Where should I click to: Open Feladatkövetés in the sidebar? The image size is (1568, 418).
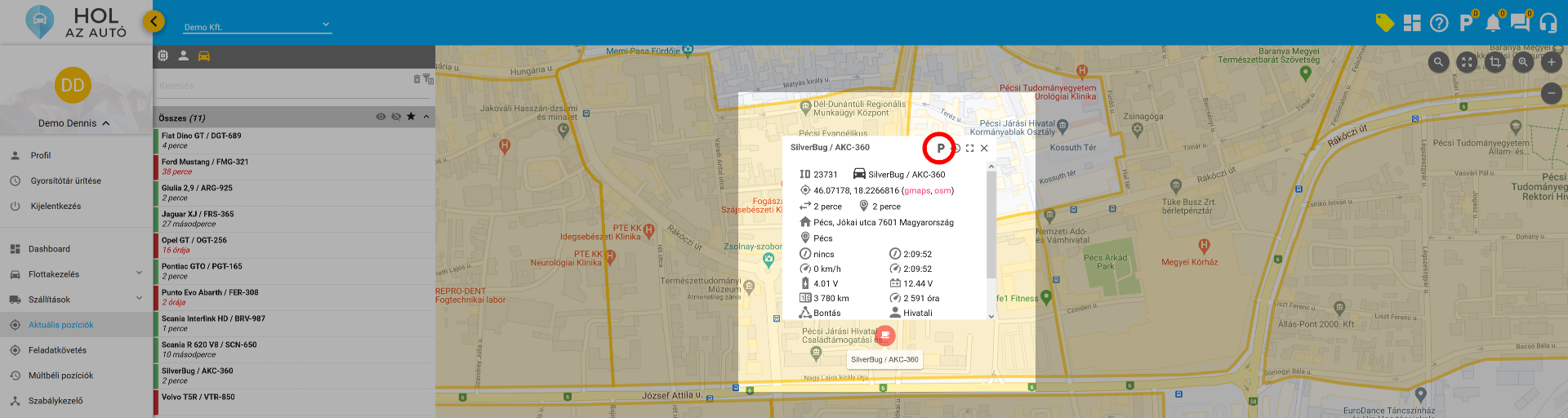click(57, 350)
